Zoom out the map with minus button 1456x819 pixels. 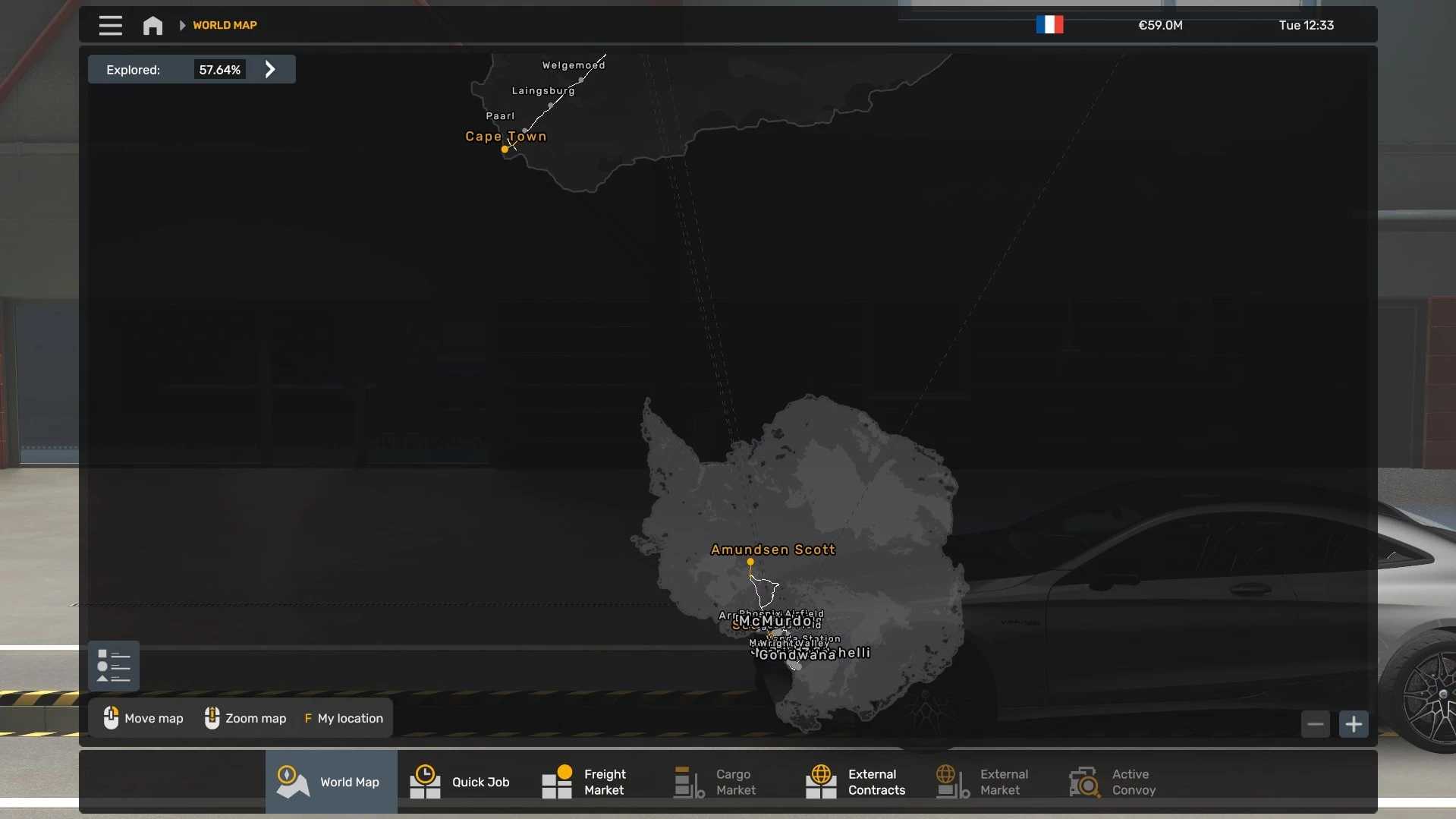click(1315, 724)
